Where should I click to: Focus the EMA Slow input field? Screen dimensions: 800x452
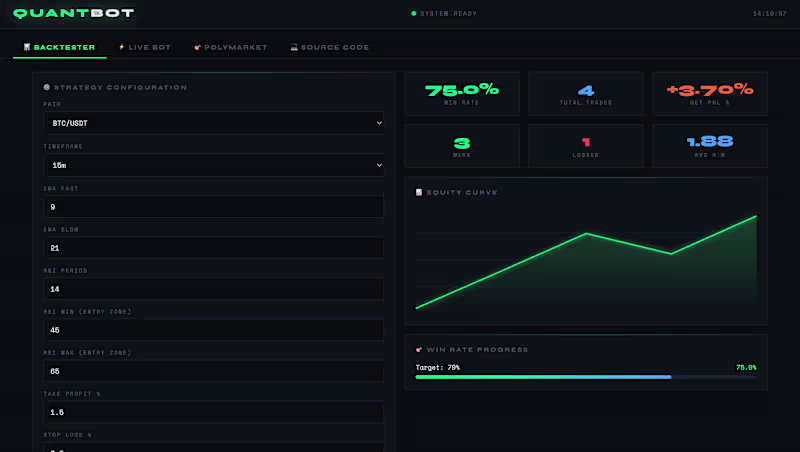[213, 248]
